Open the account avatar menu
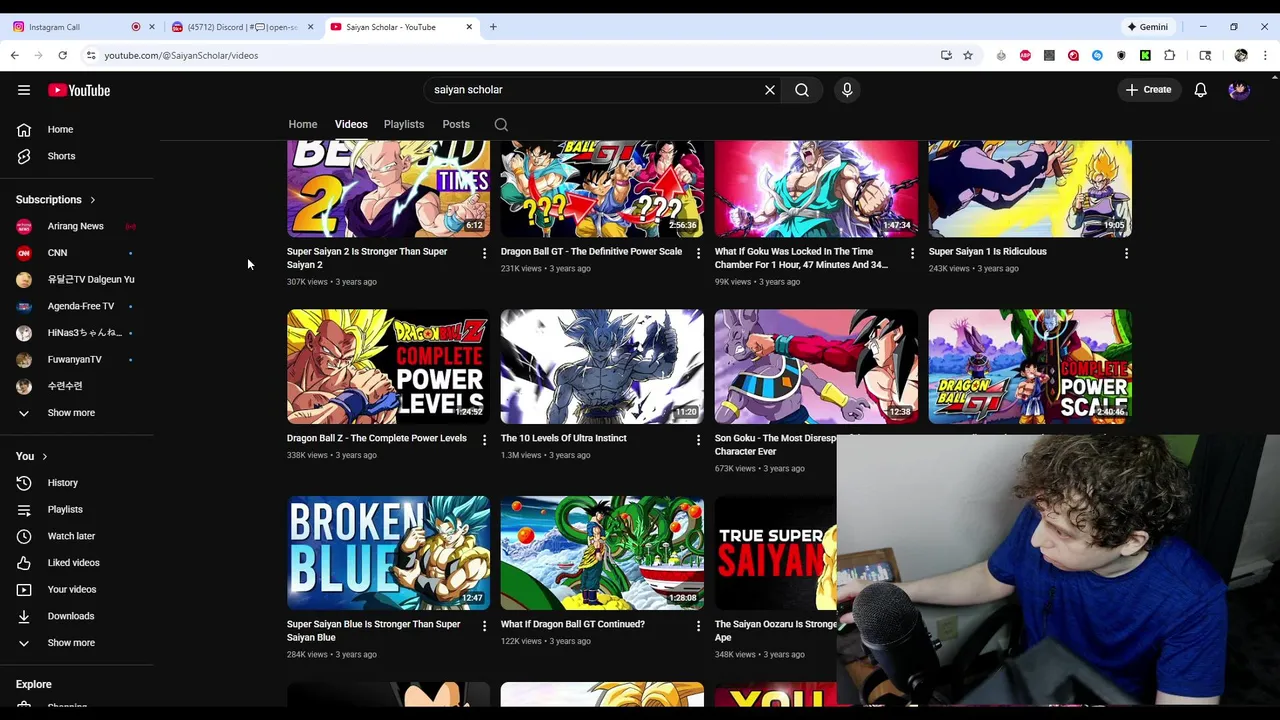The height and width of the screenshot is (720, 1280). pyautogui.click(x=1239, y=90)
